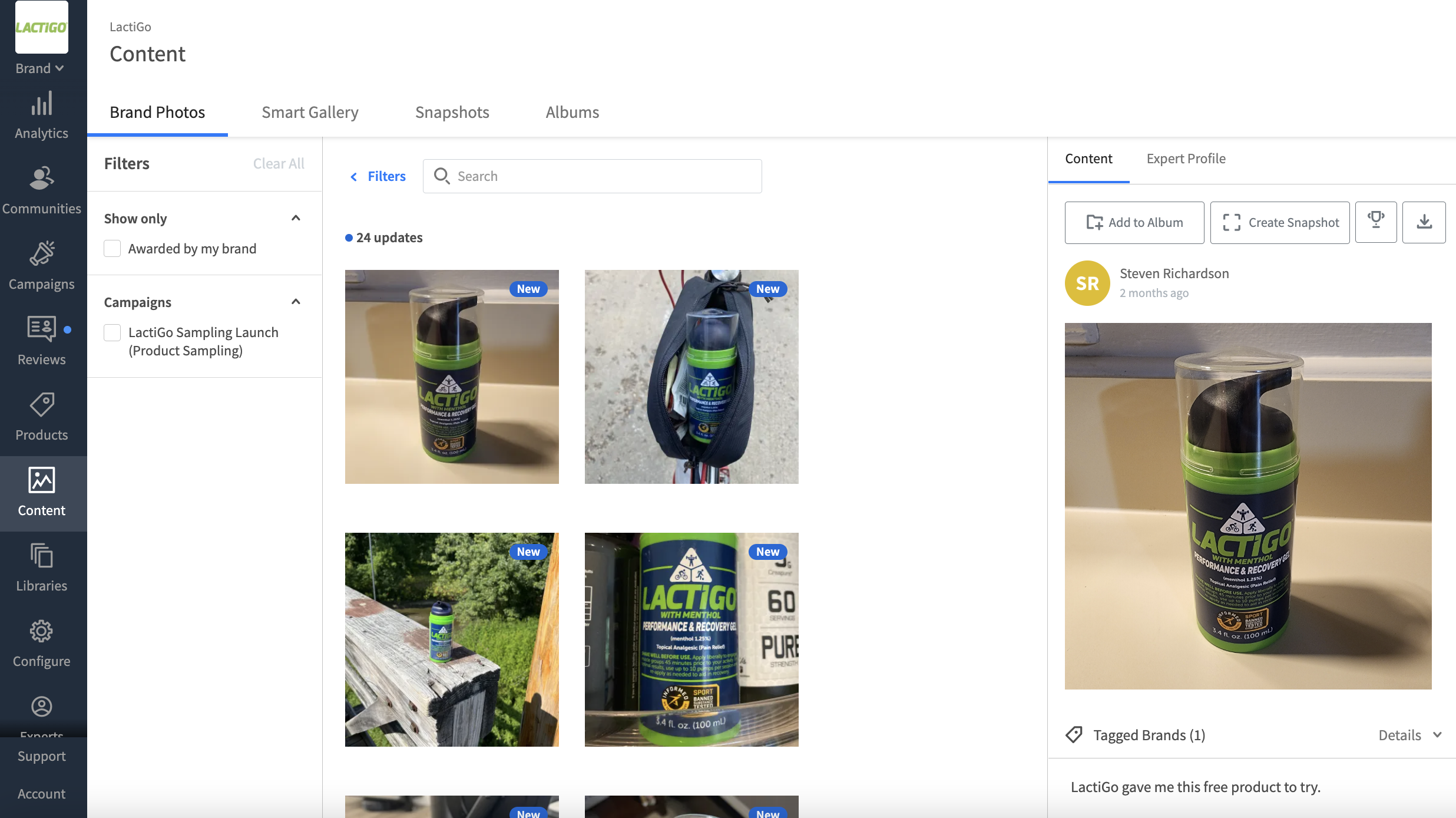Click the Steven Richardson name

pos(1174,273)
